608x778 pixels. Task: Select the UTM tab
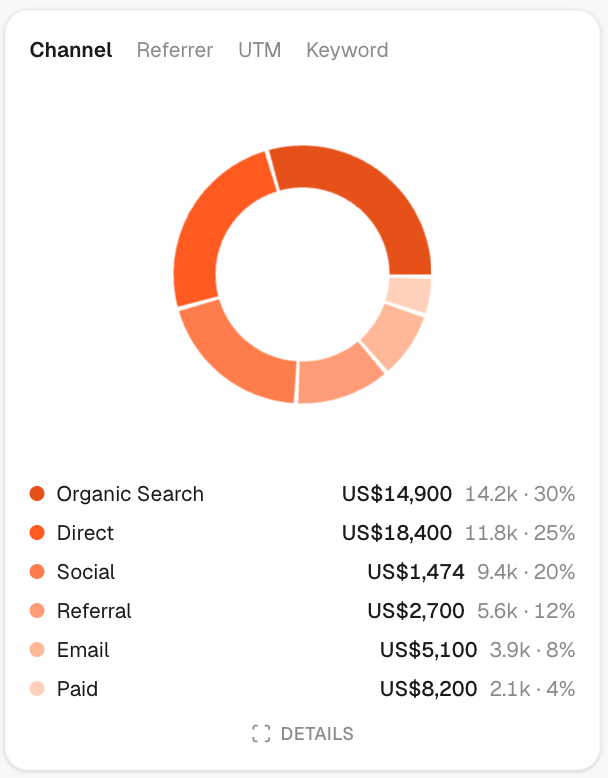pos(260,50)
